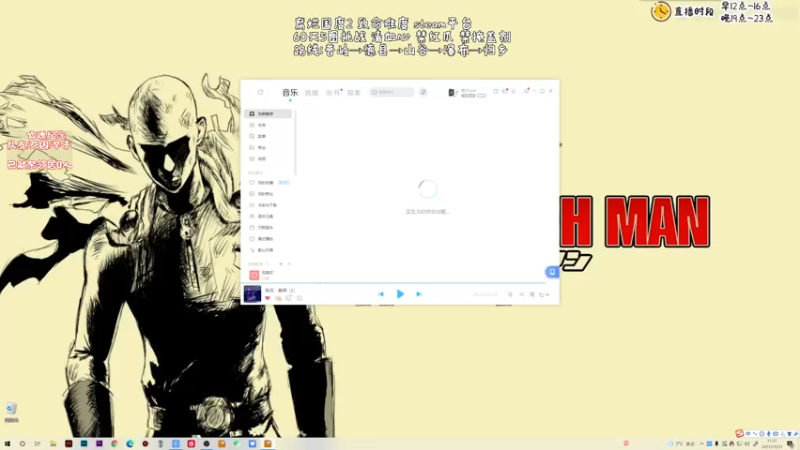Screen dimensions: 800x450
Task: Share or add current song icon
Action: pyautogui.click(x=289, y=298)
